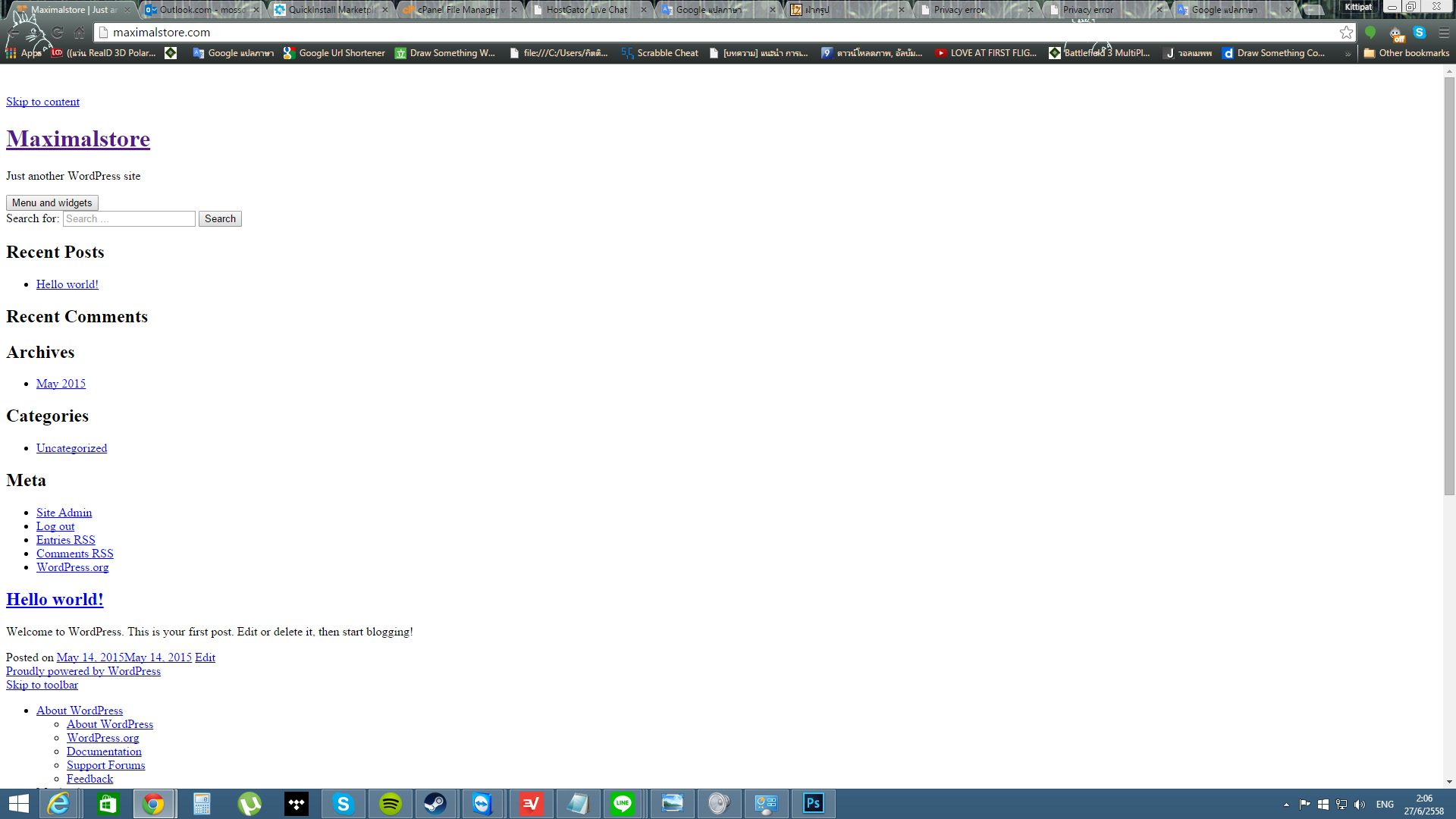Adjust system volume speaker icon
The width and height of the screenshot is (1456, 819).
[x=1360, y=805]
